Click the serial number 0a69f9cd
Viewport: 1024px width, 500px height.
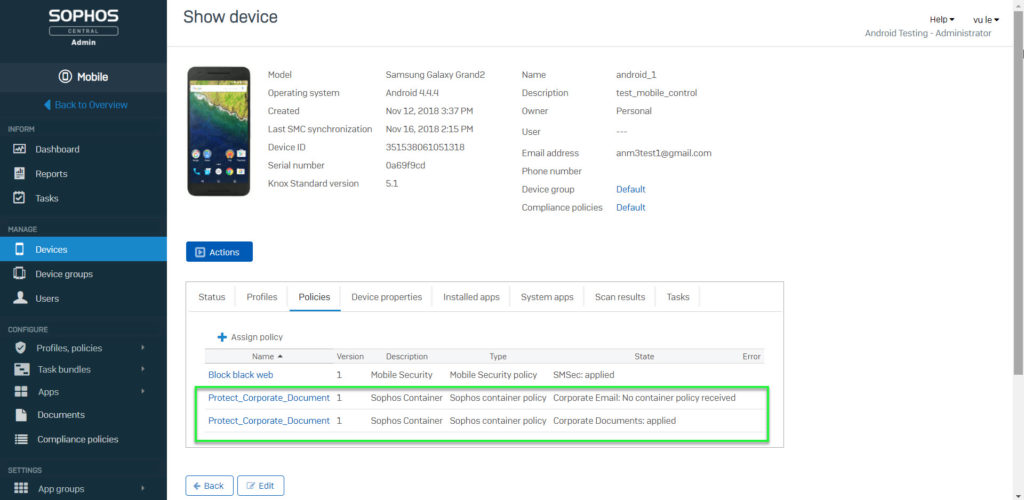pyautogui.click(x=406, y=166)
